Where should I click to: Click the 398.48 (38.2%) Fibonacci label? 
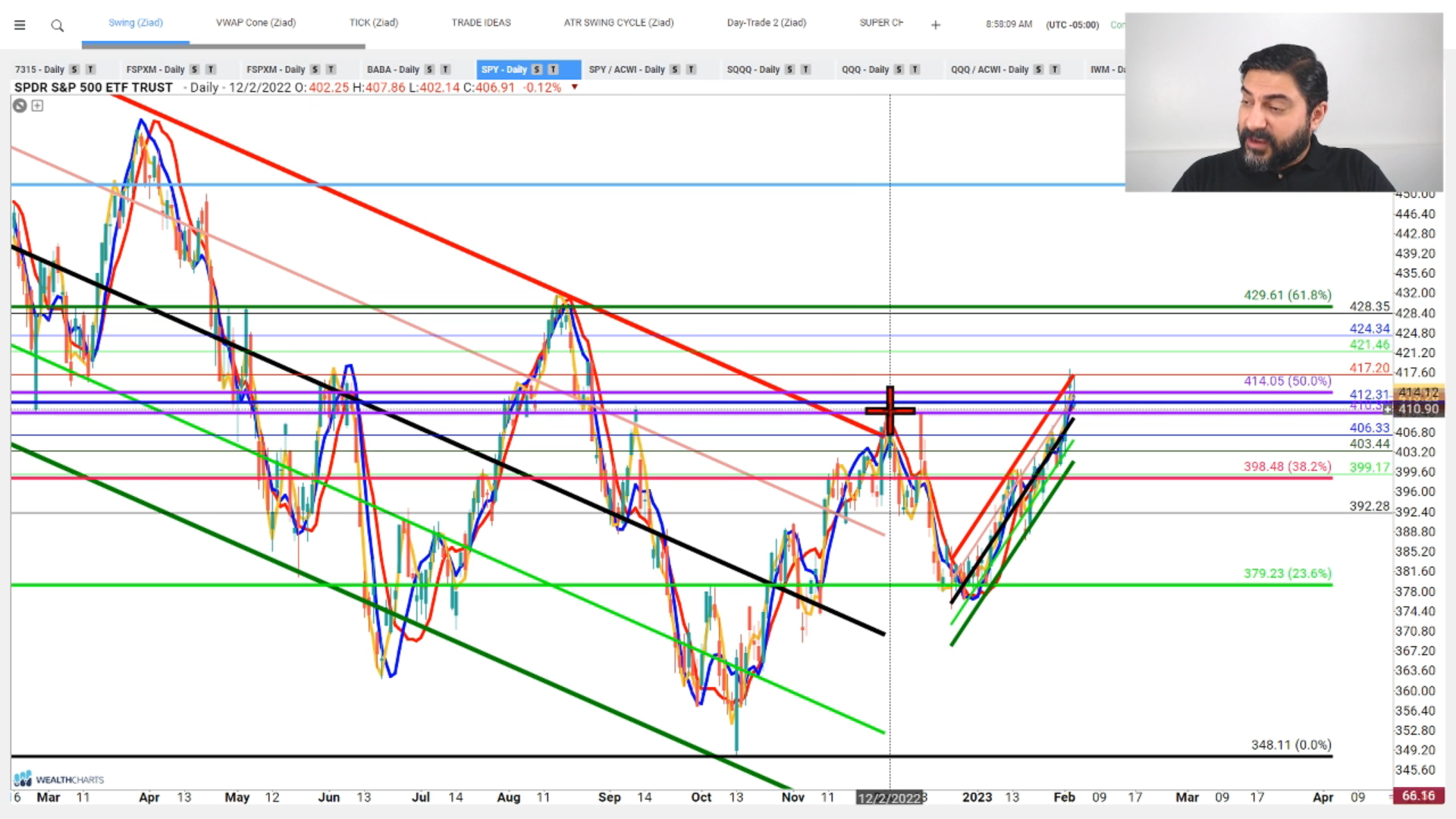pyautogui.click(x=1288, y=466)
